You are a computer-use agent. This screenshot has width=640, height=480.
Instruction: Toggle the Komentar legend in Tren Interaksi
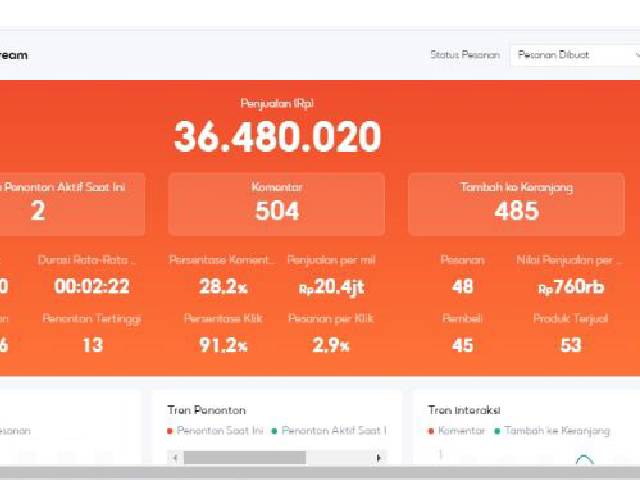[x=461, y=431]
